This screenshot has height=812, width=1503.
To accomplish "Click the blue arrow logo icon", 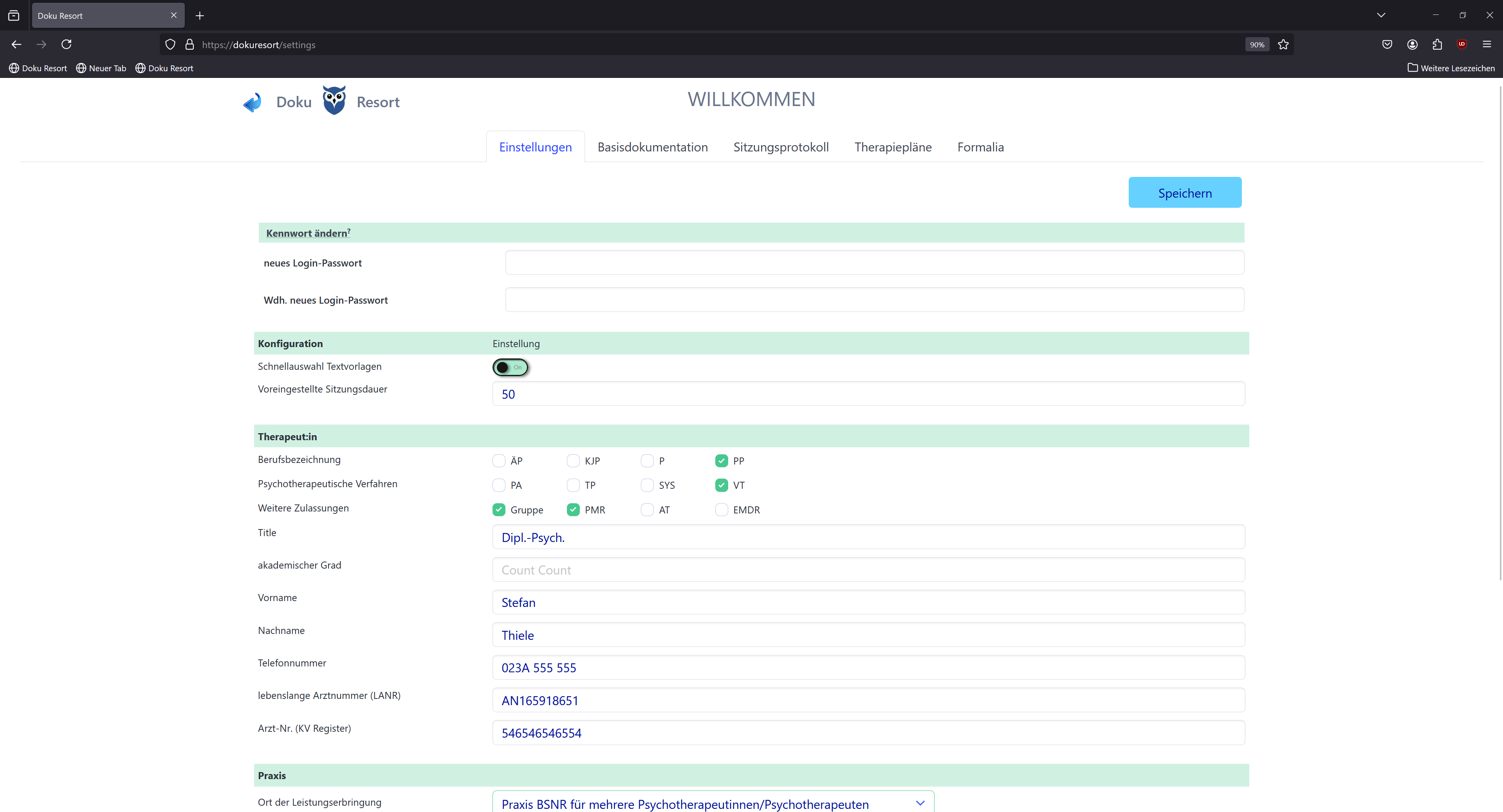I will pyautogui.click(x=252, y=102).
